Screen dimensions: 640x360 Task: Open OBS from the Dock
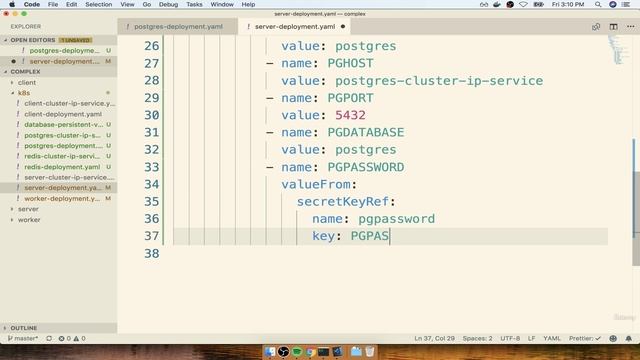pos(283,351)
